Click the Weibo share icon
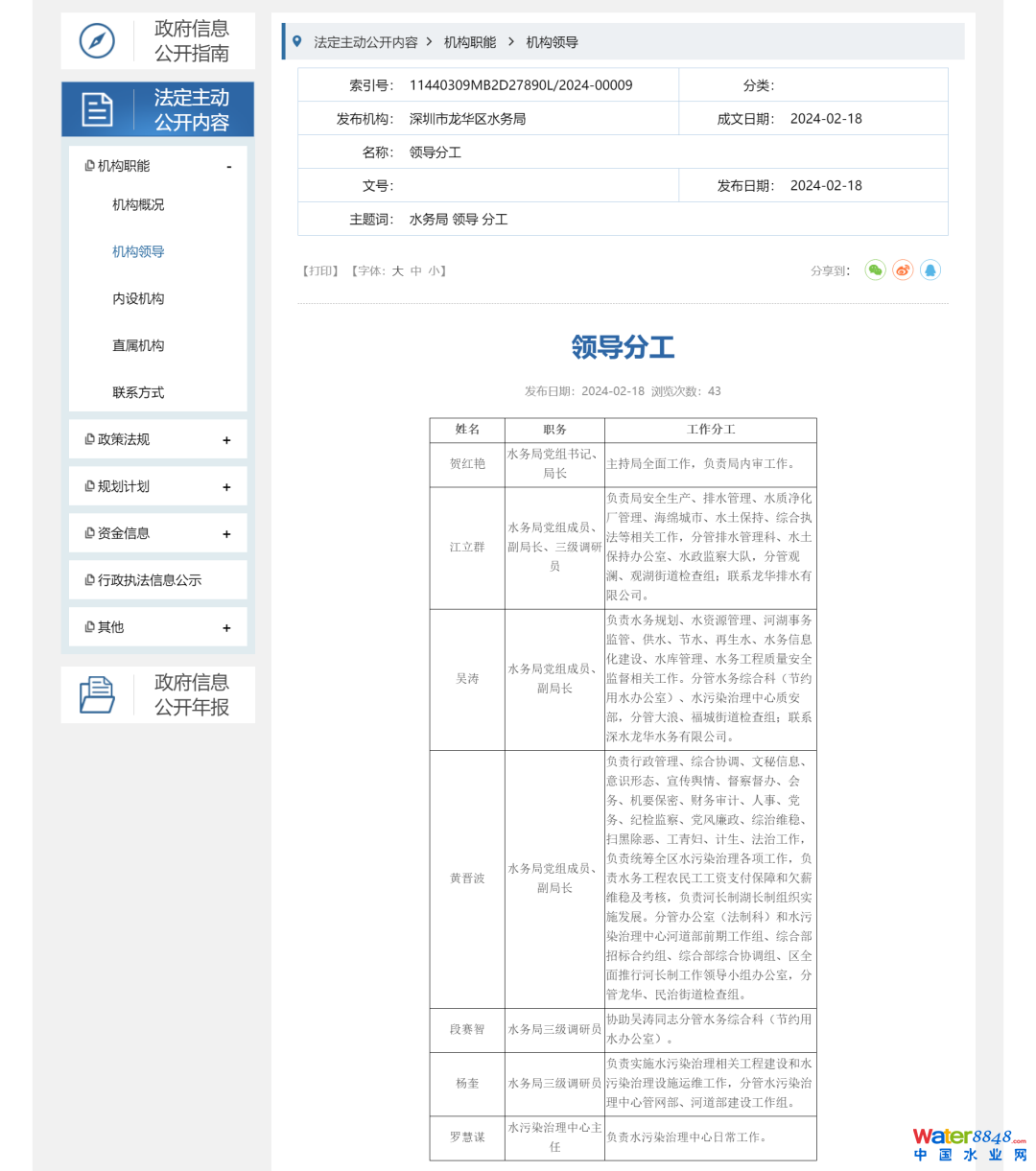The width and height of the screenshot is (1036, 1171). coord(903,270)
